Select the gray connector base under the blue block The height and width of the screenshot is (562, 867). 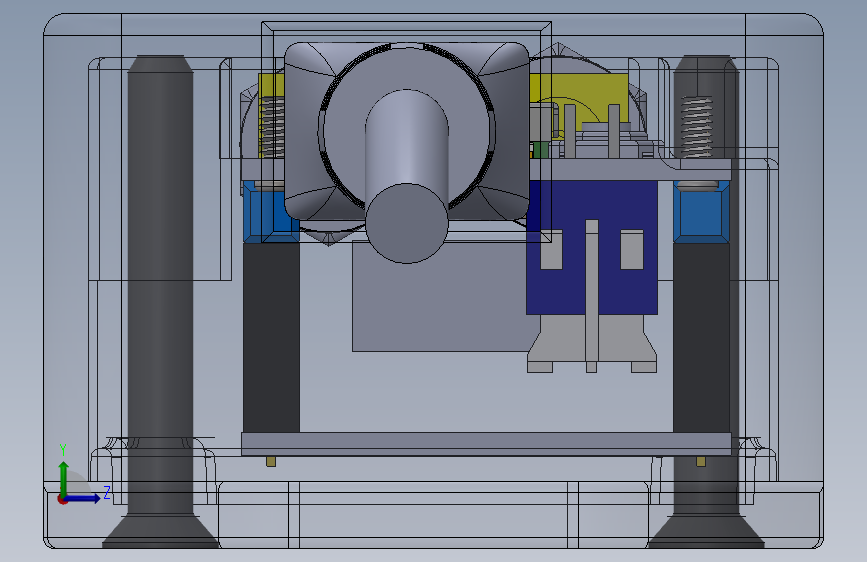pos(592,344)
